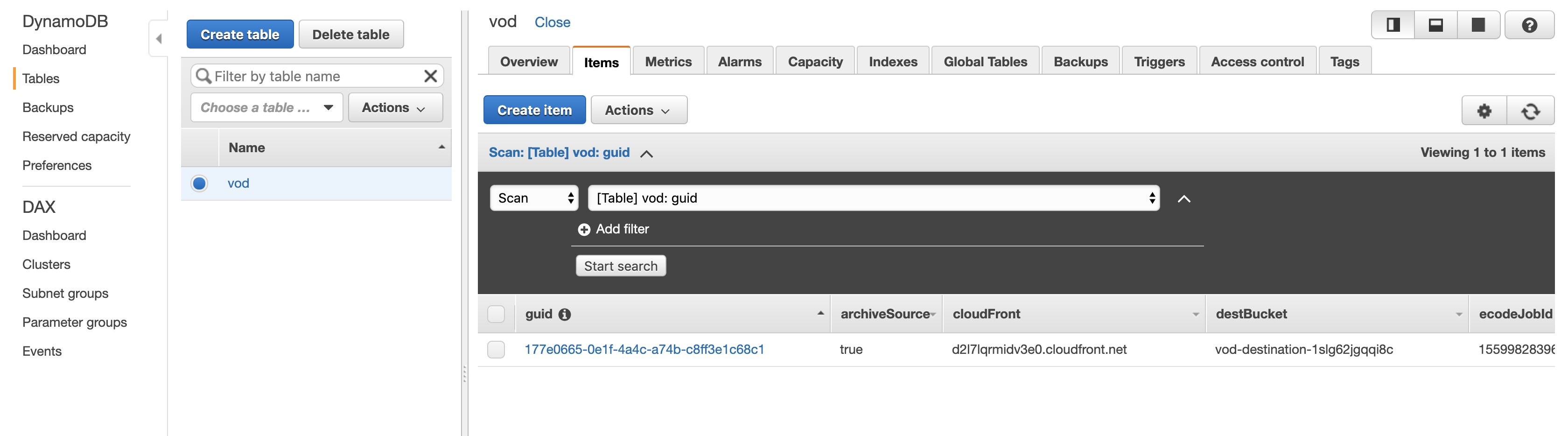Open the Scan/Query type dropdown
This screenshot has width=1568, height=436.
[534, 198]
